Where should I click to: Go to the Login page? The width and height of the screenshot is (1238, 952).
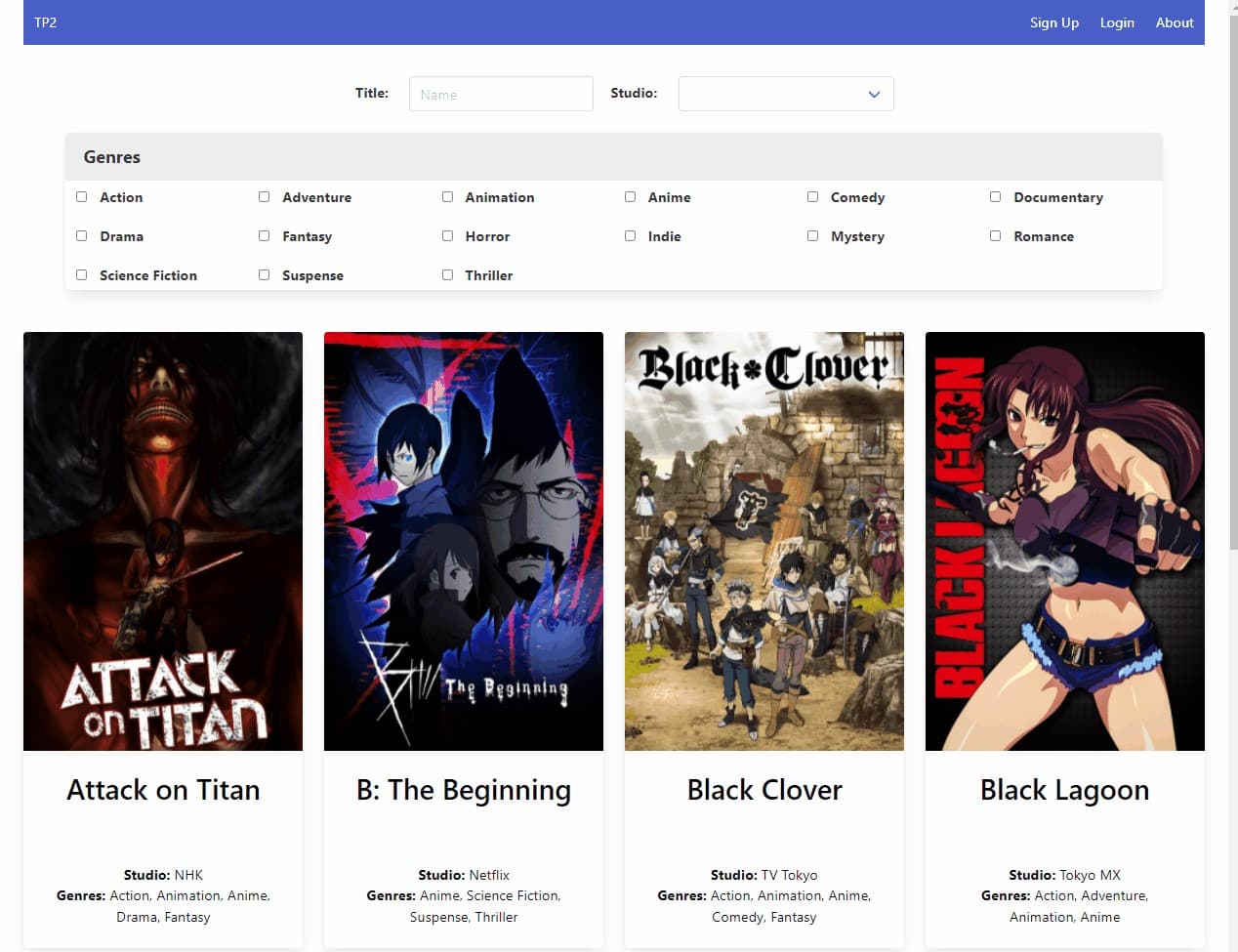(x=1117, y=22)
